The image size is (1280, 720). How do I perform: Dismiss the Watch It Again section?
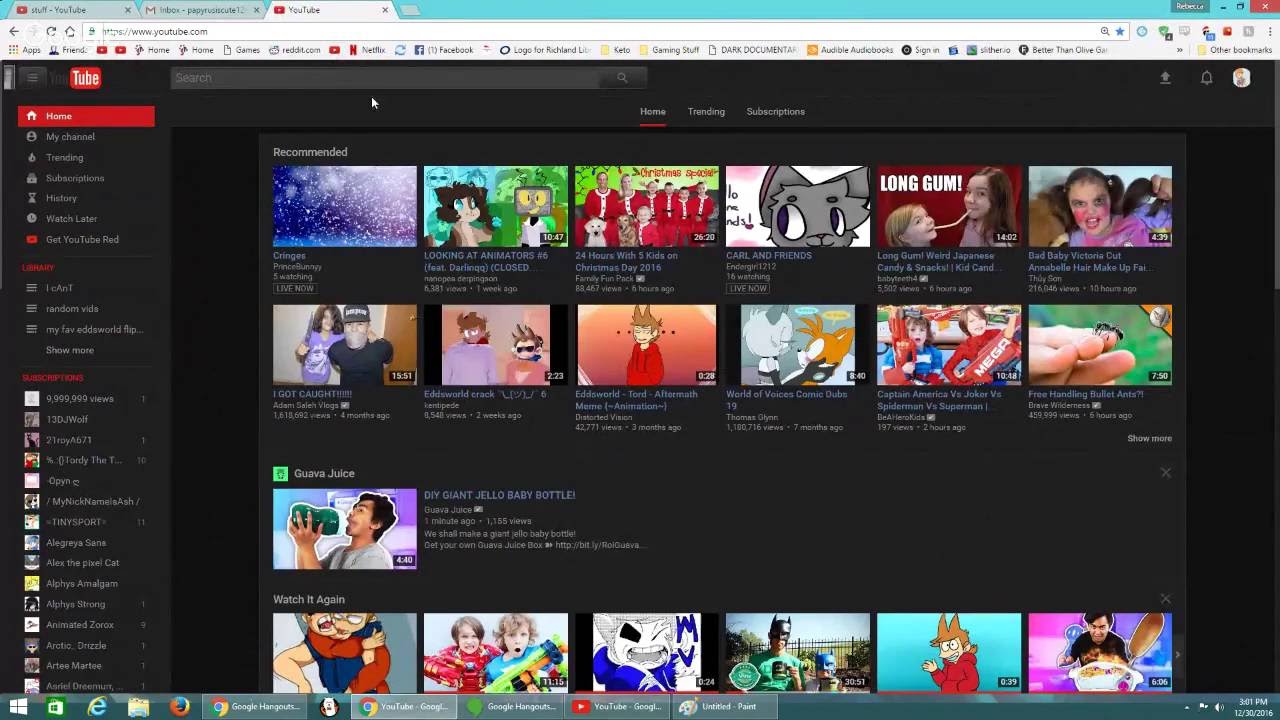click(1165, 599)
